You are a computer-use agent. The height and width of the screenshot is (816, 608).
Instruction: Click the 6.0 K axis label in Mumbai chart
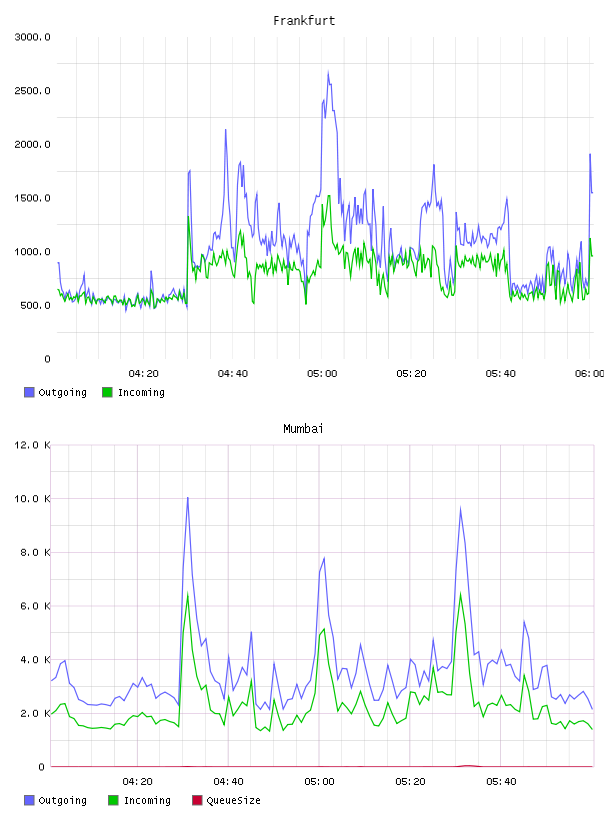(x=35, y=606)
